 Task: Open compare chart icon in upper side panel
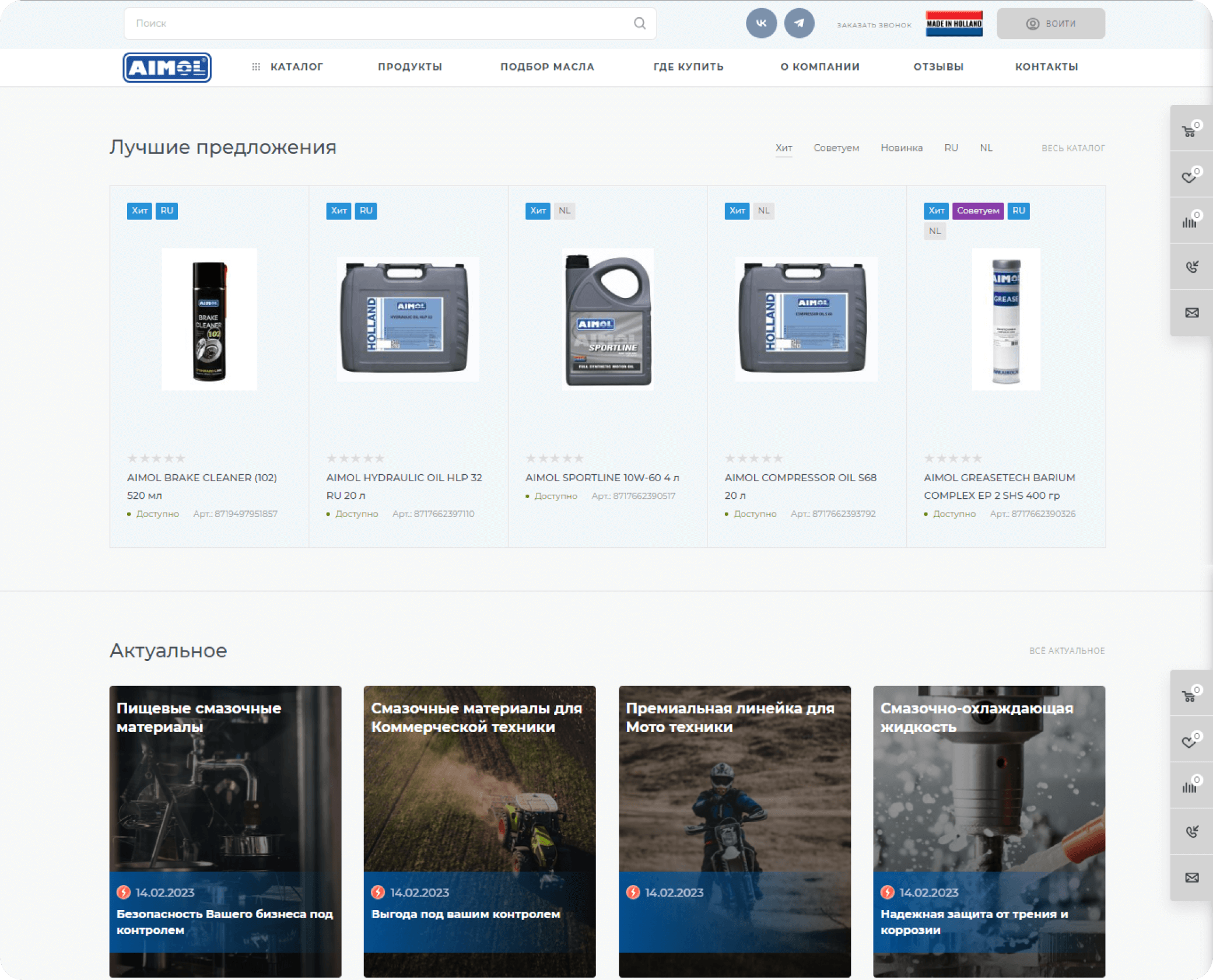pyautogui.click(x=1189, y=222)
